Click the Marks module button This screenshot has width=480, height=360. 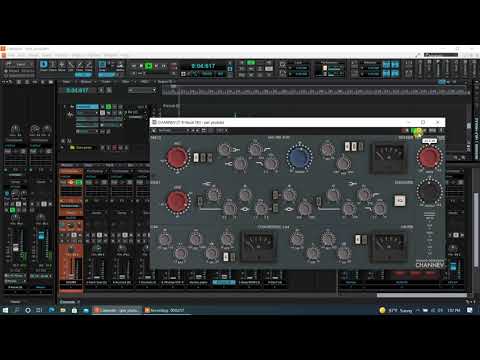120,66
